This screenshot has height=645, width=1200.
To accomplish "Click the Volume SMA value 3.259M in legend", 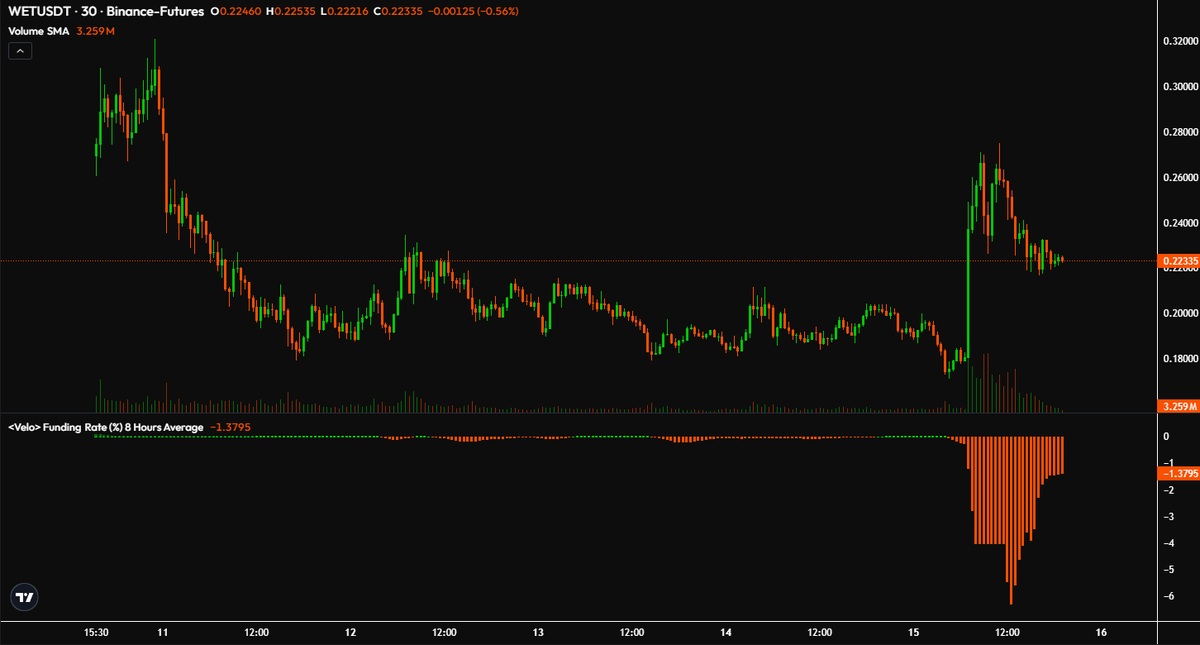I will pyautogui.click(x=95, y=31).
